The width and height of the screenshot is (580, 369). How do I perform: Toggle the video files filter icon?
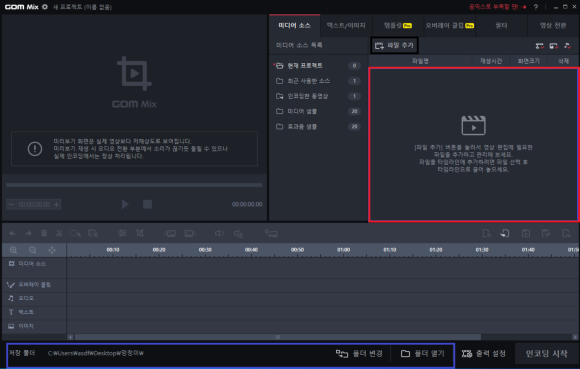(x=539, y=46)
